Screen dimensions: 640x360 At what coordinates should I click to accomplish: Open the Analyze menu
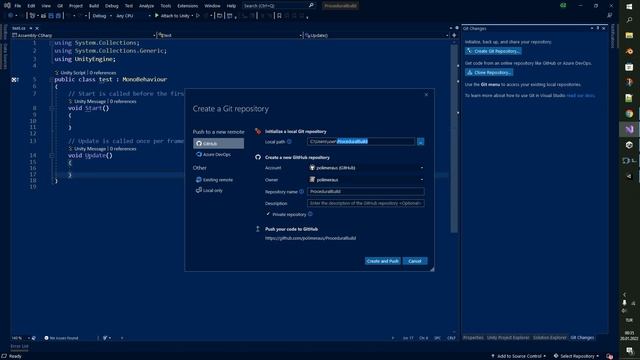tap(146, 6)
